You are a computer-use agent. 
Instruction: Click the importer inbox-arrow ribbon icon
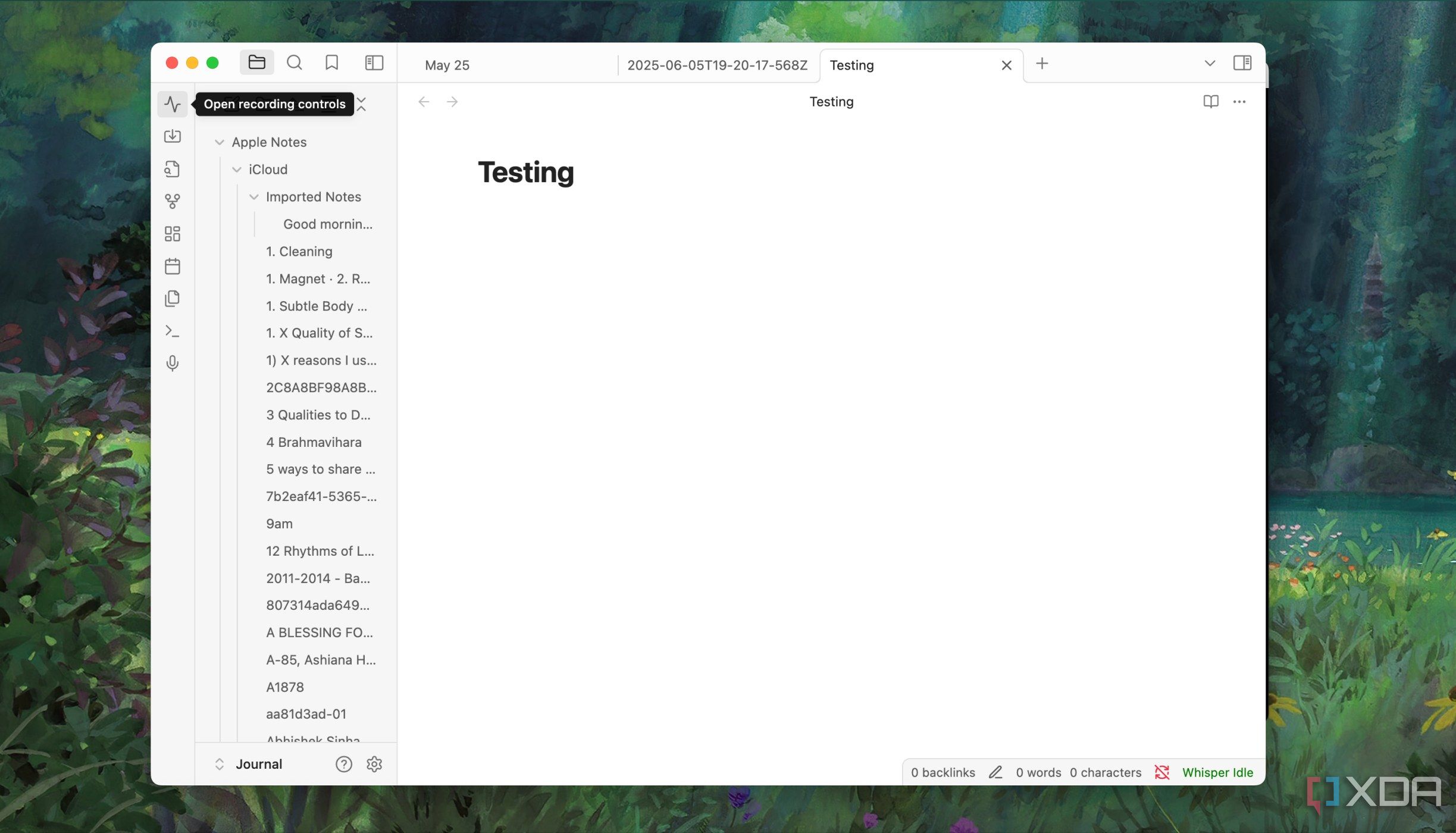(x=173, y=136)
